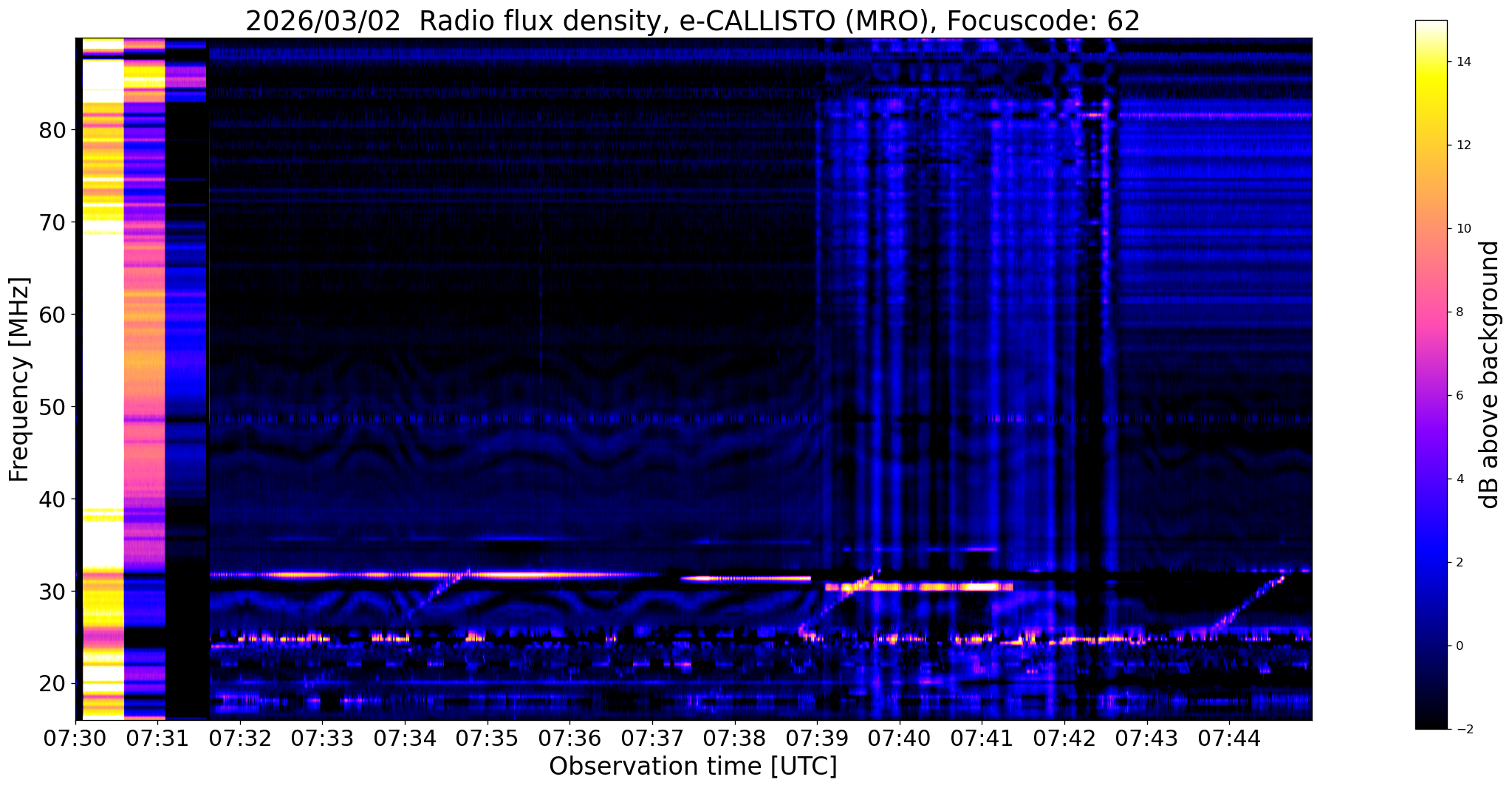Click the 07:31 time tick label
Viewport: 1512px width, 788px height.
coord(157,737)
